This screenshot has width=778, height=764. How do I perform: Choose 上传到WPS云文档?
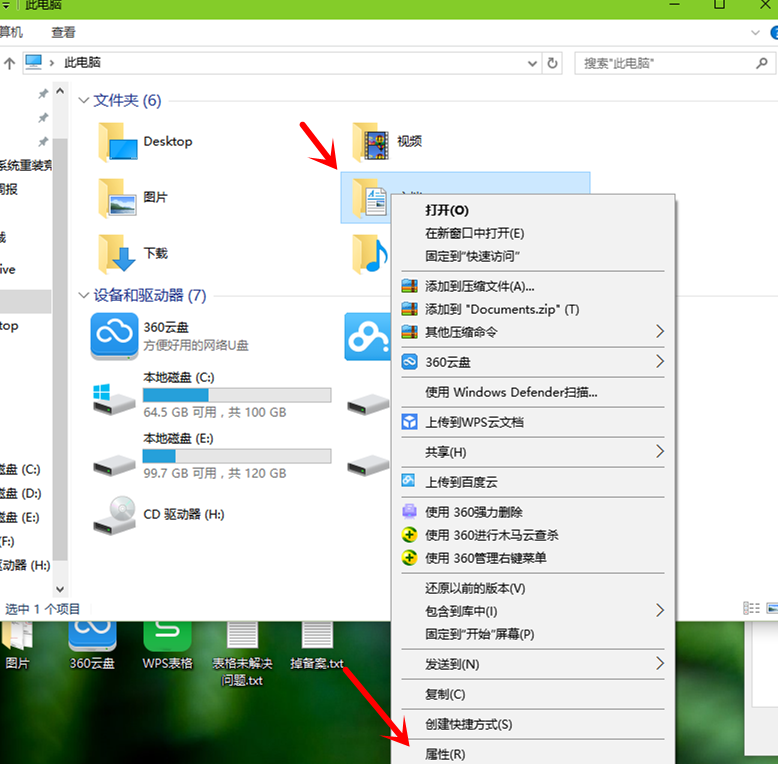tap(532, 422)
